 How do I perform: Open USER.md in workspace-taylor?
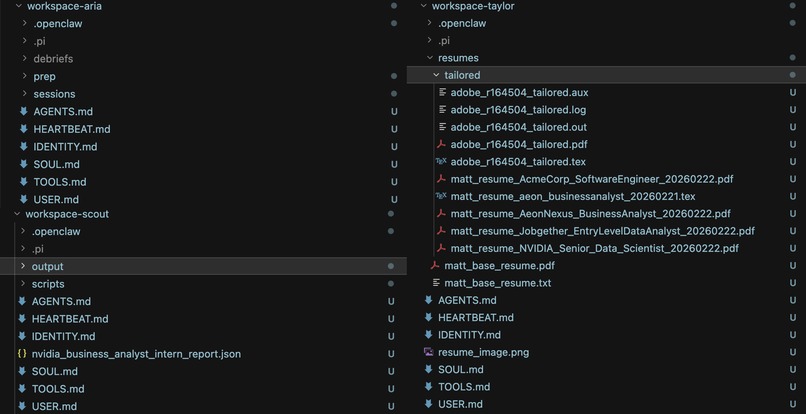click(x=460, y=404)
